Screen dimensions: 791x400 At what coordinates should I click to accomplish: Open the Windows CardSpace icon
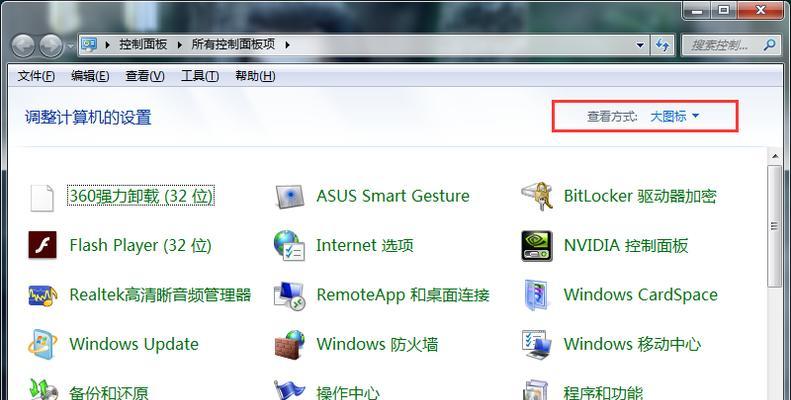pos(536,295)
